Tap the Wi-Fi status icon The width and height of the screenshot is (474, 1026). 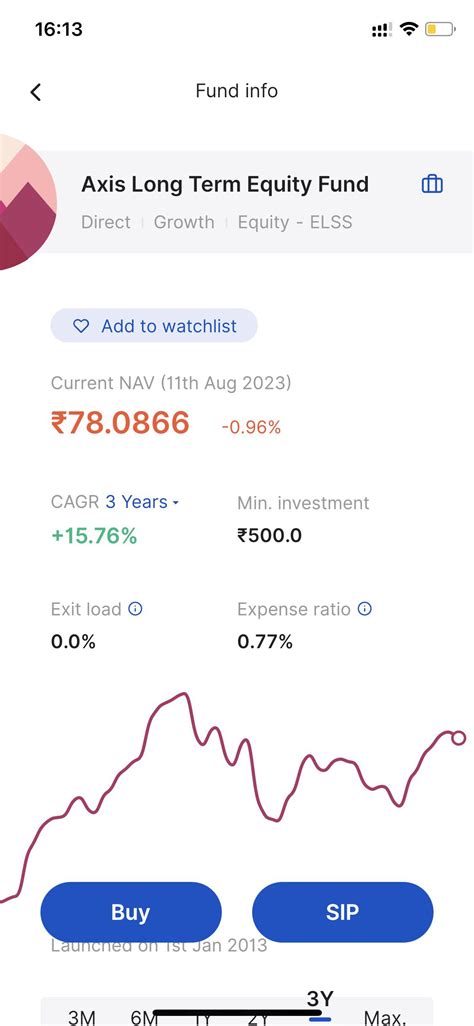pos(409,29)
